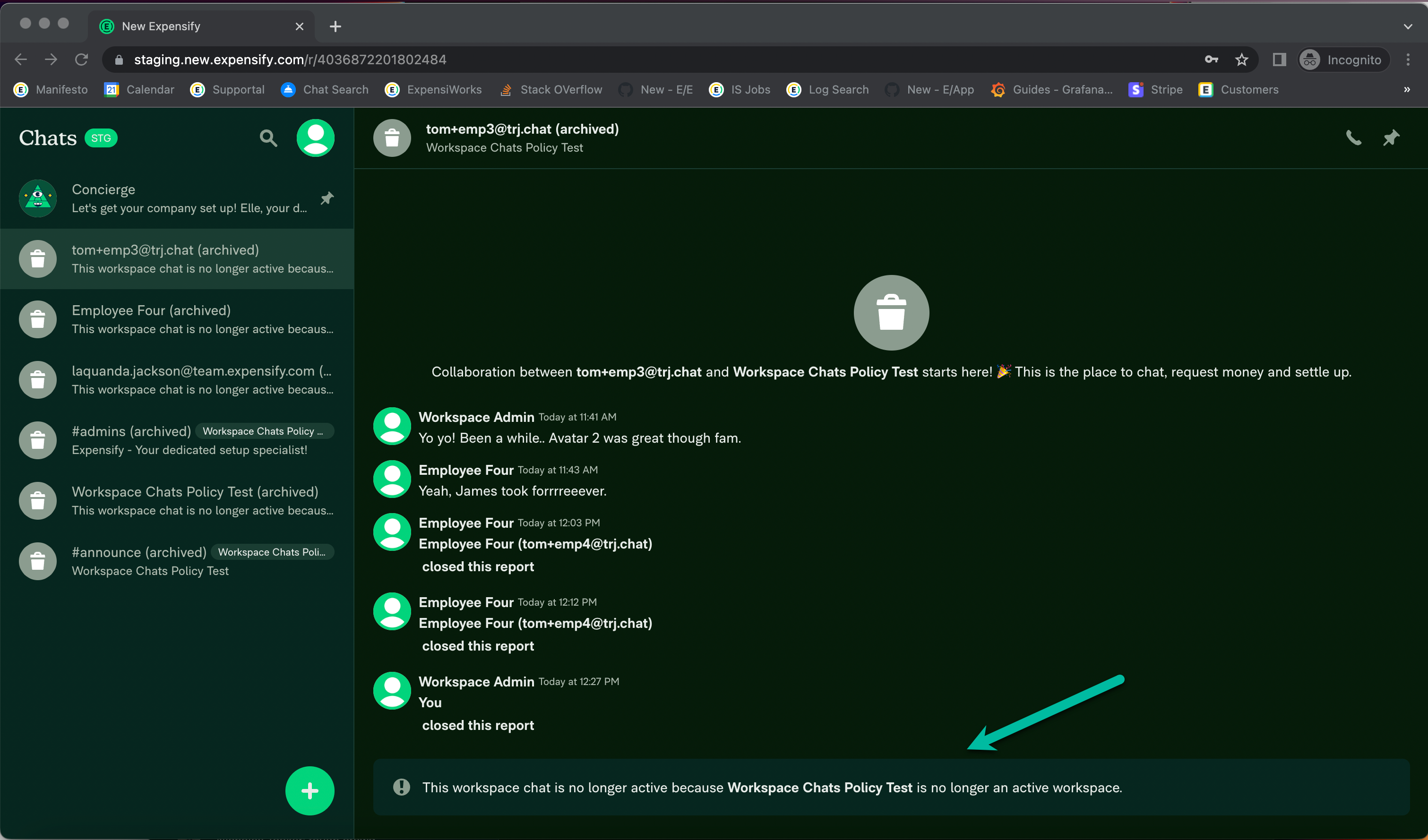The width and height of the screenshot is (1428, 840).
Task: Open the Log Search bookmark
Action: click(827, 89)
